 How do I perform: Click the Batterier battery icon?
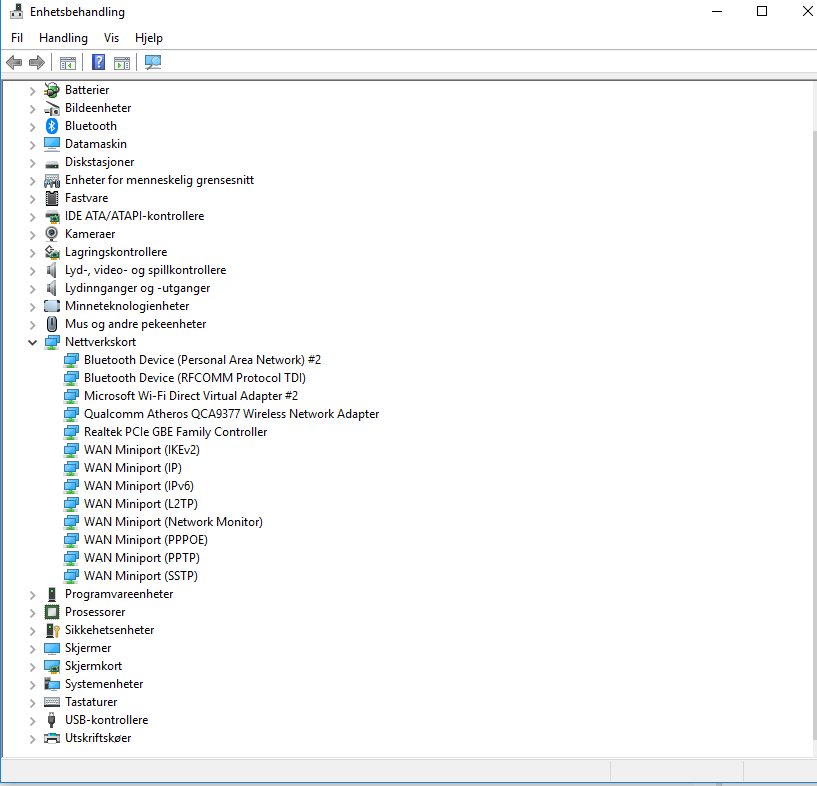click(52, 90)
